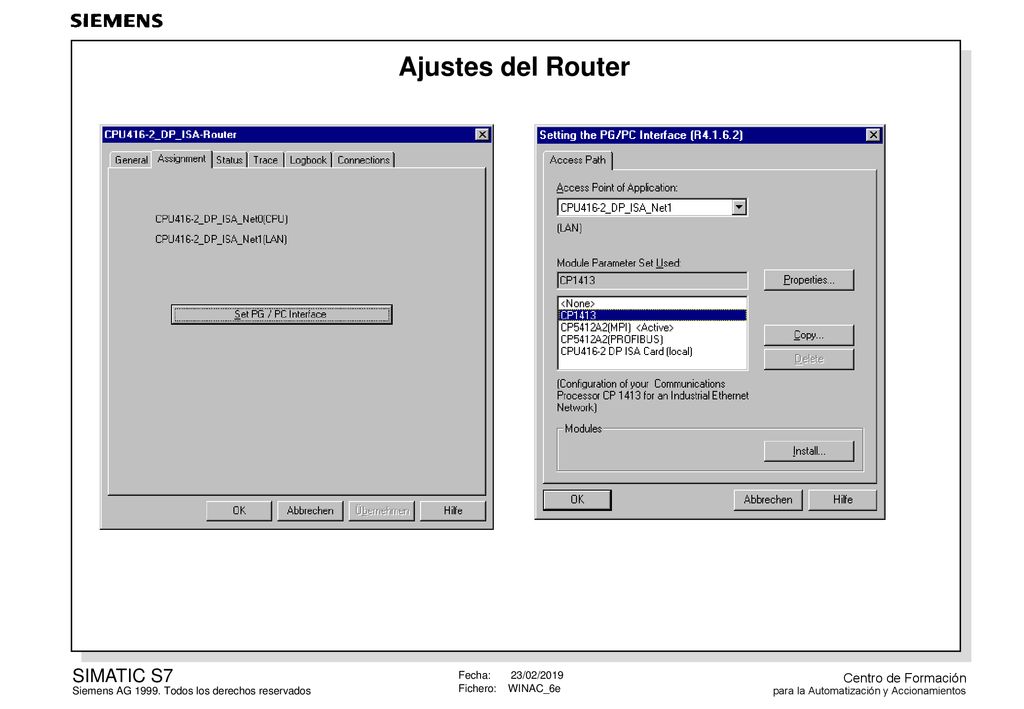Image resolution: width=1024 pixels, height=709 pixels.
Task: Go to the Connections tab
Action: pyautogui.click(x=363, y=160)
